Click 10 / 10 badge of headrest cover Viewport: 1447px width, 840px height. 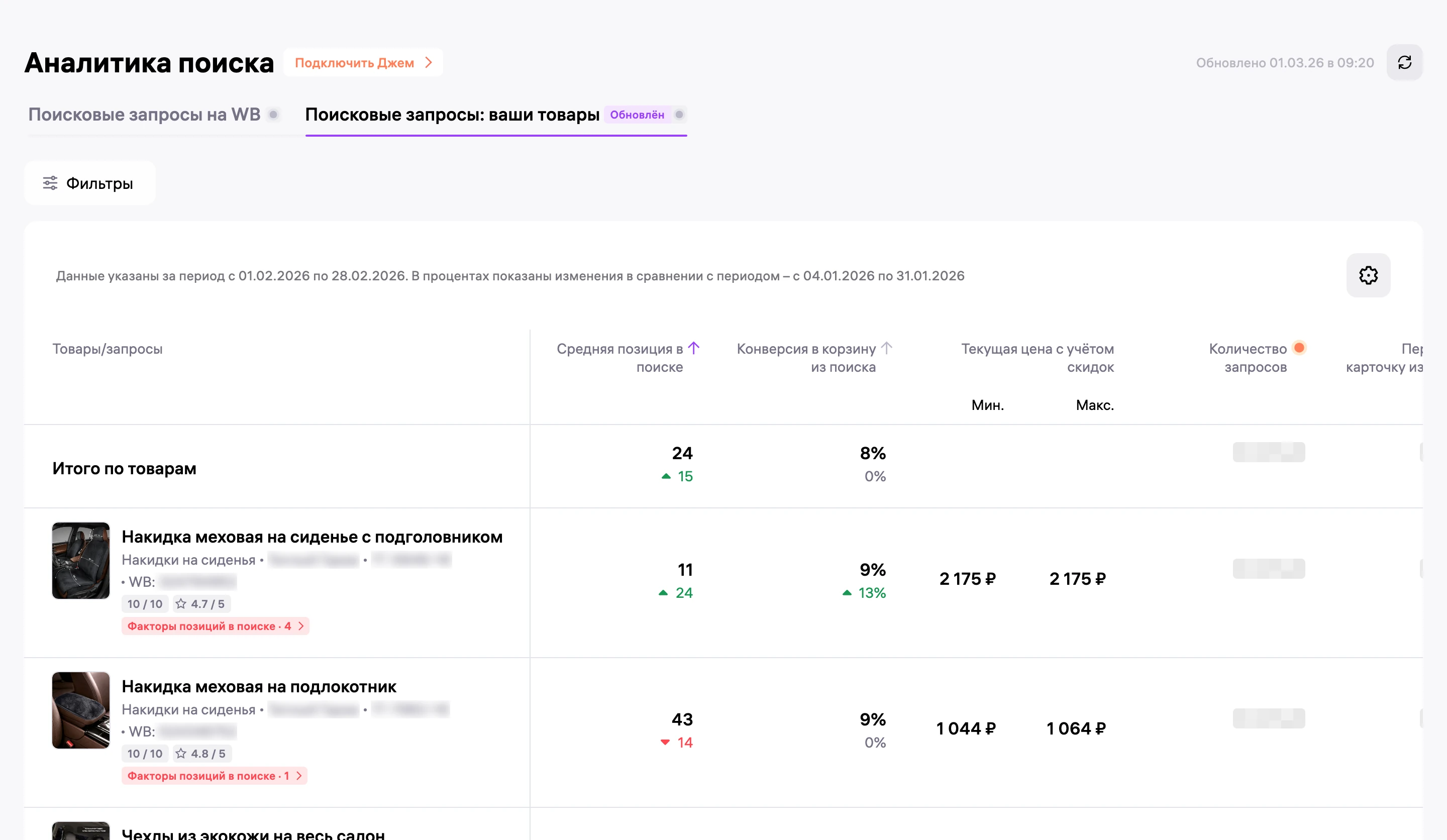[145, 604]
